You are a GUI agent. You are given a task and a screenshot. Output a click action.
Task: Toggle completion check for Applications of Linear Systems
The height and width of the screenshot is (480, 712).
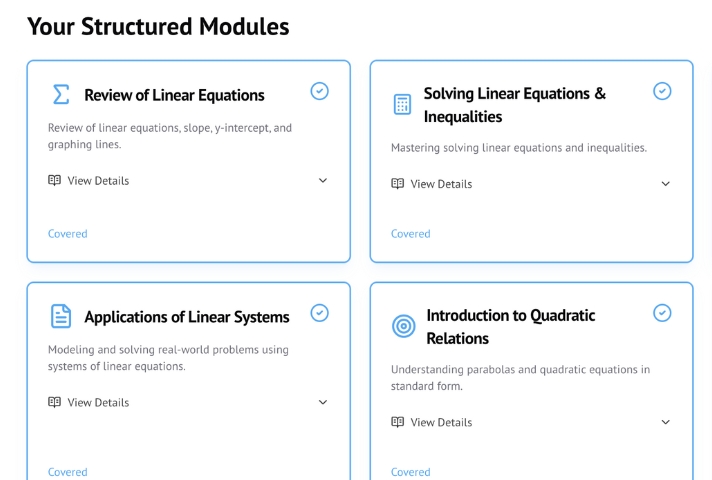(319, 313)
